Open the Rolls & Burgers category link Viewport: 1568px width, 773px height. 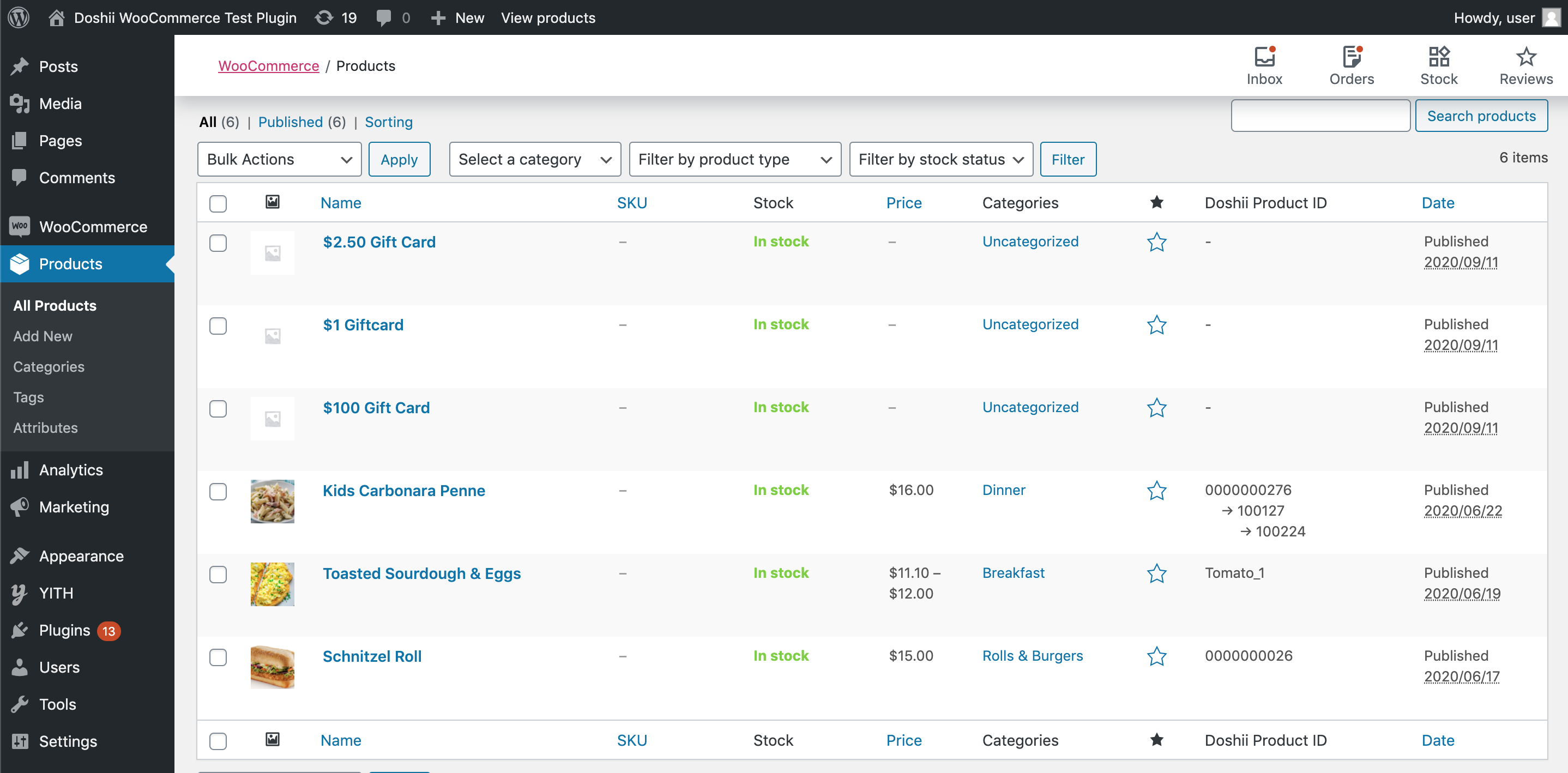[1033, 656]
